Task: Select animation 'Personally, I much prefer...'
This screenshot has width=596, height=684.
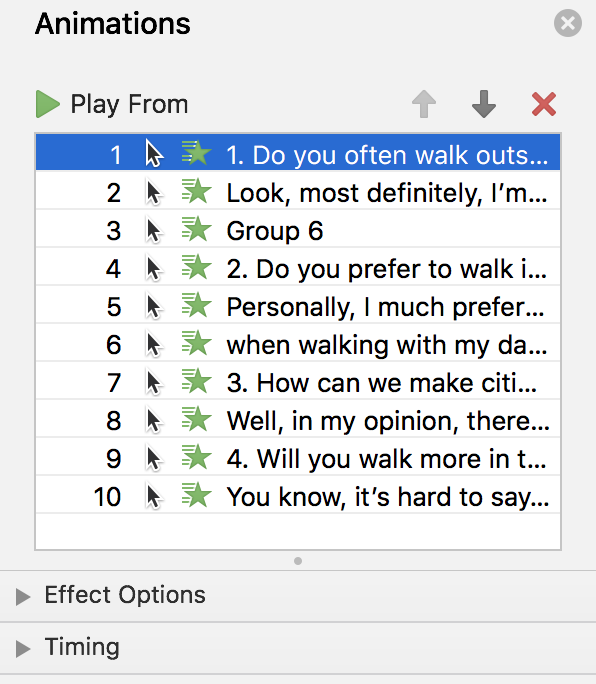Action: tap(298, 305)
